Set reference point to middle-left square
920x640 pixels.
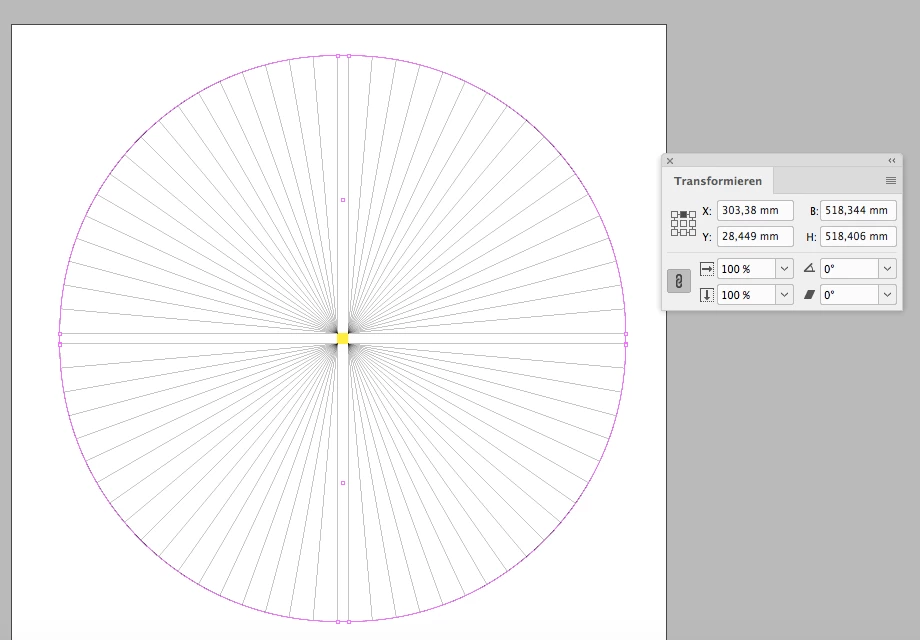[x=674, y=224]
